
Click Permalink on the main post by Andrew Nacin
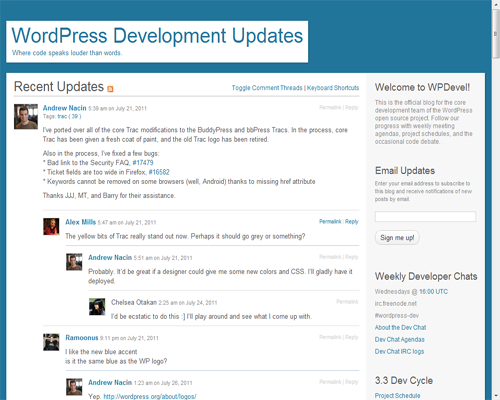pos(330,107)
